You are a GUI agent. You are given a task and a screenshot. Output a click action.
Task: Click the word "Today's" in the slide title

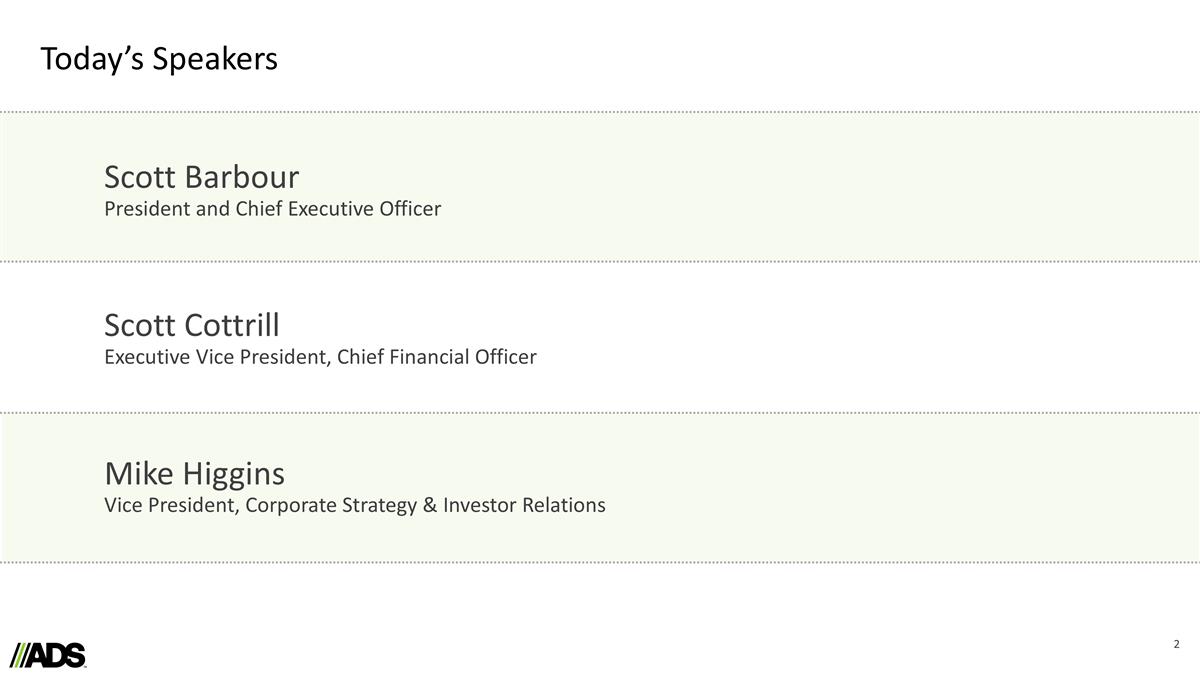(x=92, y=59)
